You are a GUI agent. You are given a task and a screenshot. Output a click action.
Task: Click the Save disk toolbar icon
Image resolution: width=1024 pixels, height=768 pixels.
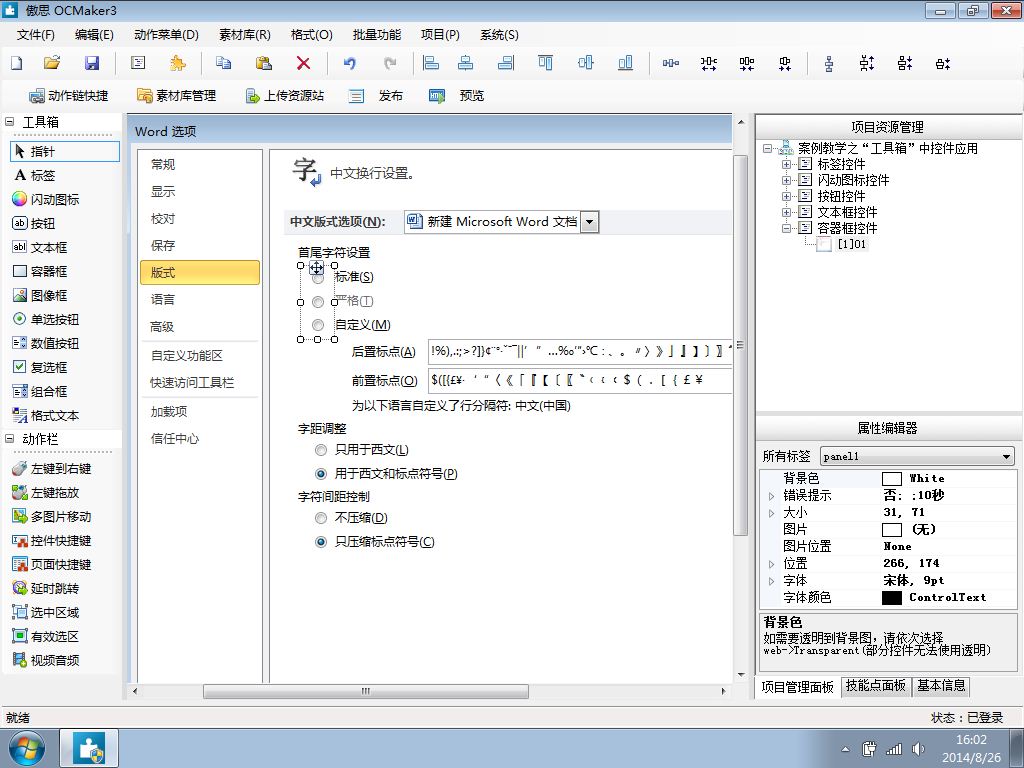tap(92, 63)
